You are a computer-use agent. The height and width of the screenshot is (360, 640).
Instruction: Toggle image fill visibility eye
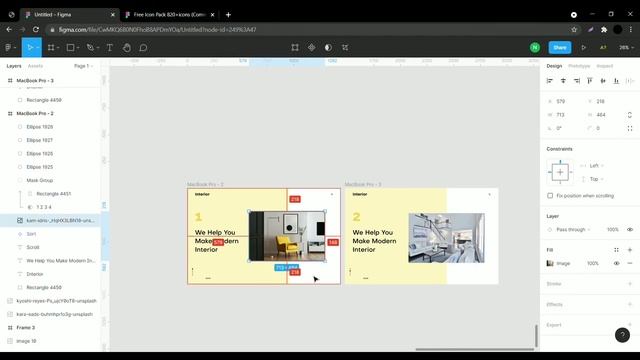616,263
